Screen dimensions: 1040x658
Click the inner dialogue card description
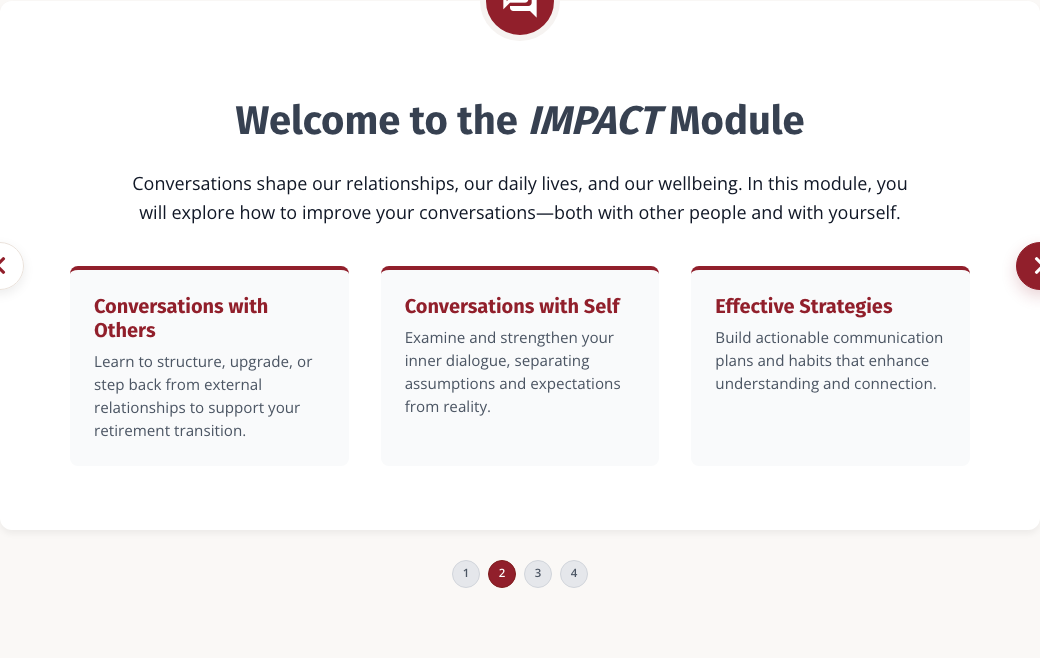(513, 372)
